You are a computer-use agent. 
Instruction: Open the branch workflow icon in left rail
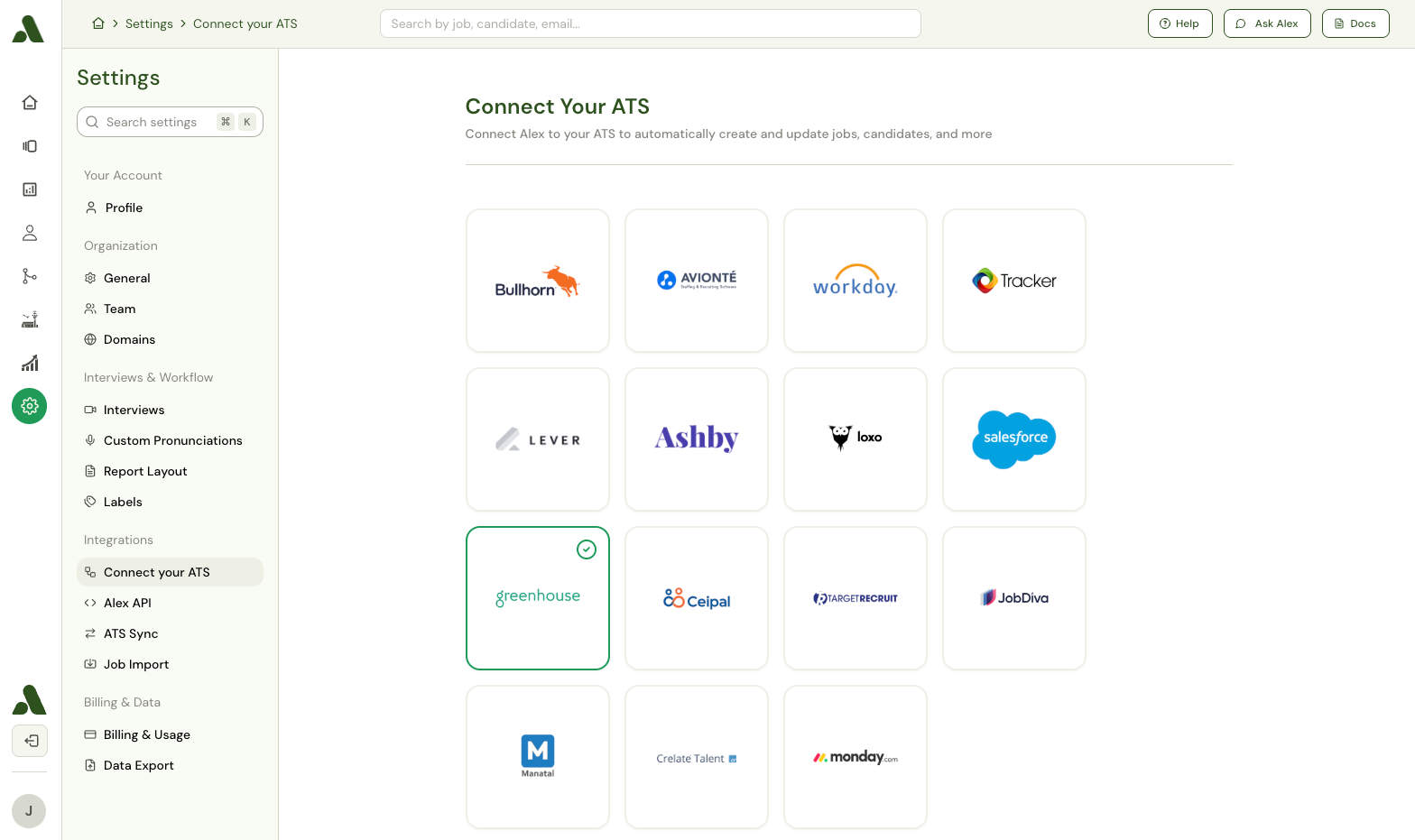pyautogui.click(x=30, y=276)
